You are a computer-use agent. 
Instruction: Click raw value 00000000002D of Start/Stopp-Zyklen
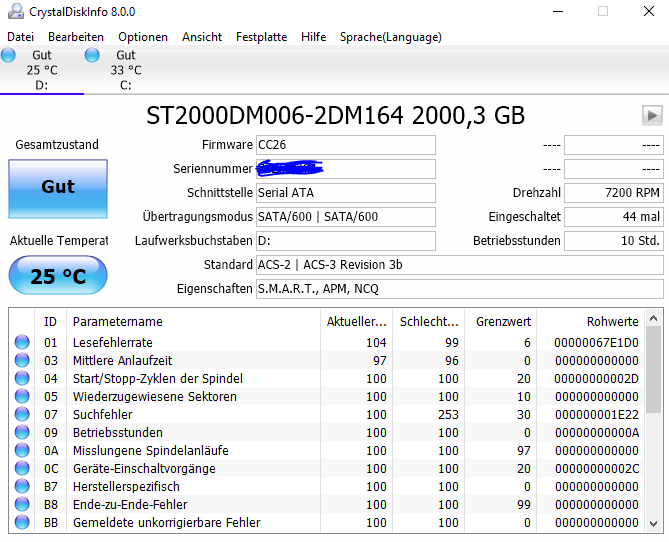pyautogui.click(x=596, y=378)
